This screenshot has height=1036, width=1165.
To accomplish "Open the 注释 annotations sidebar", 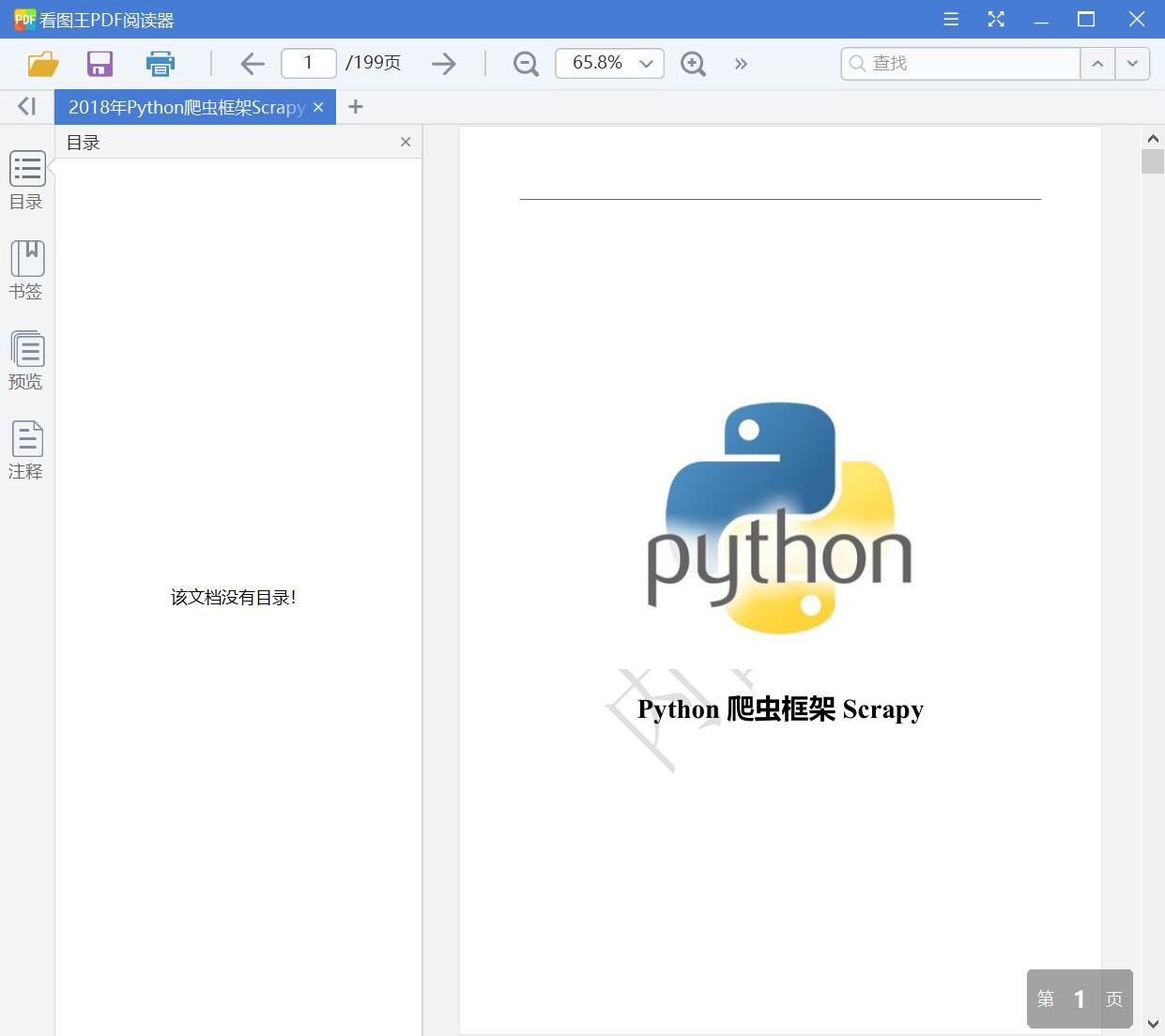I will coord(26,450).
